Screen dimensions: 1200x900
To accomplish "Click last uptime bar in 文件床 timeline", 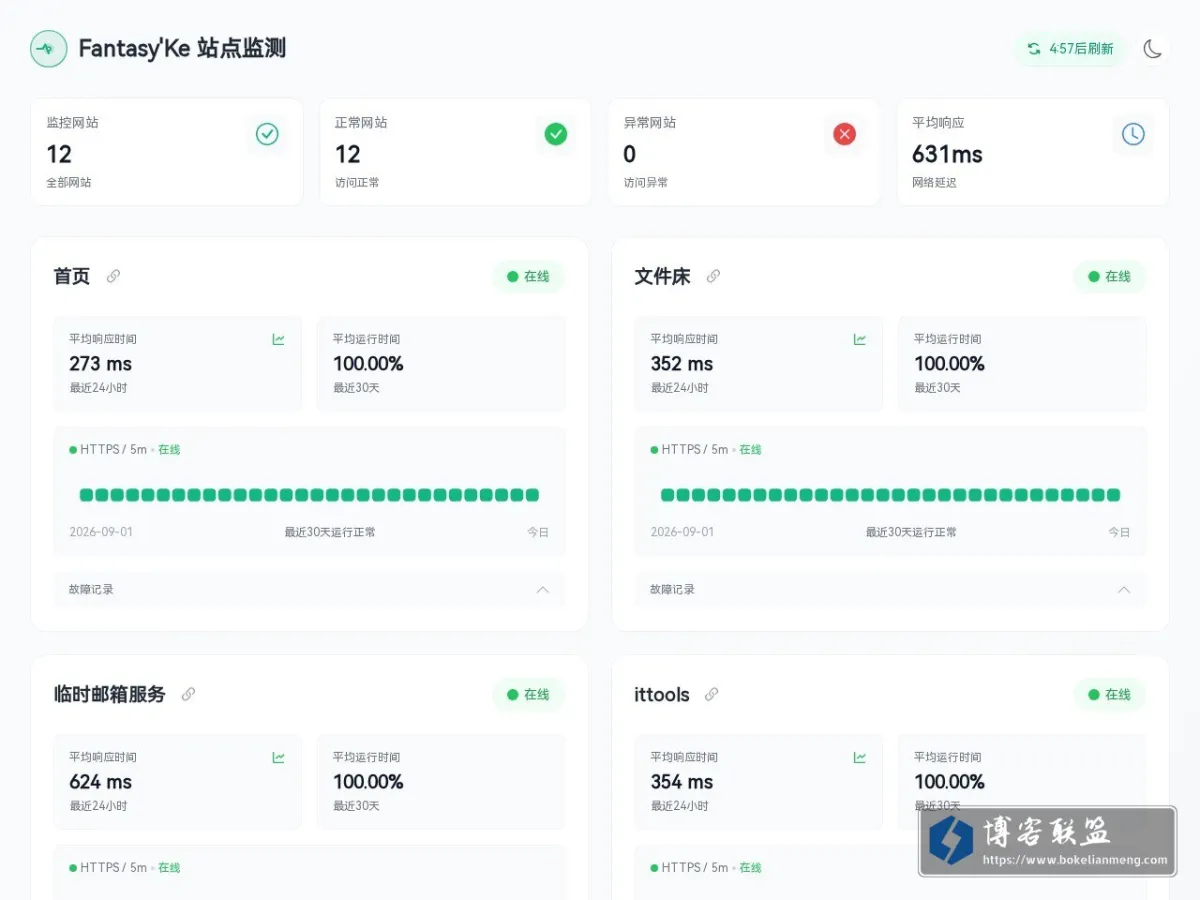I will click(1113, 495).
